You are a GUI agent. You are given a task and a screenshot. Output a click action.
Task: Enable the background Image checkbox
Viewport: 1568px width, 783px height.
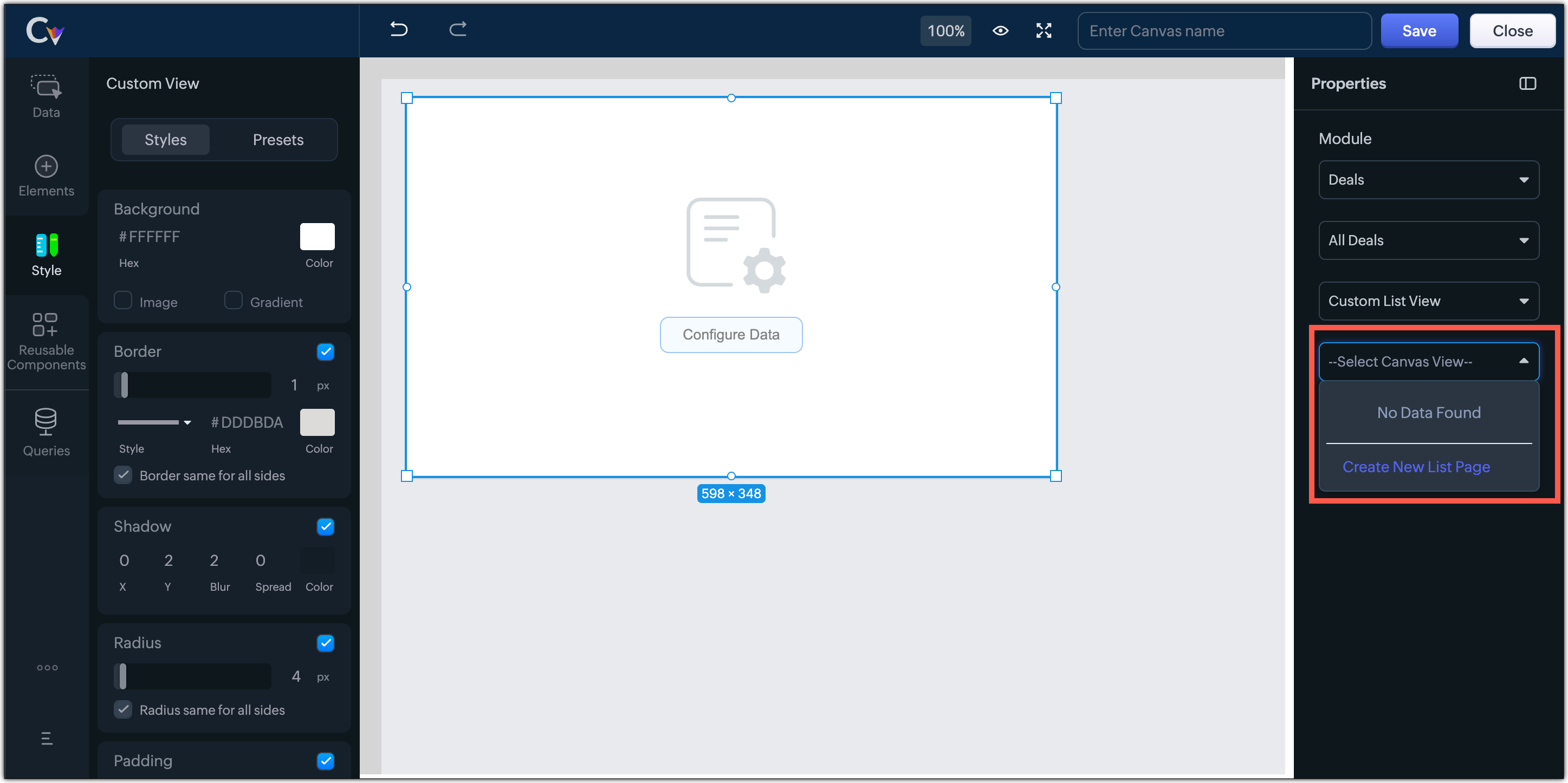coord(123,301)
